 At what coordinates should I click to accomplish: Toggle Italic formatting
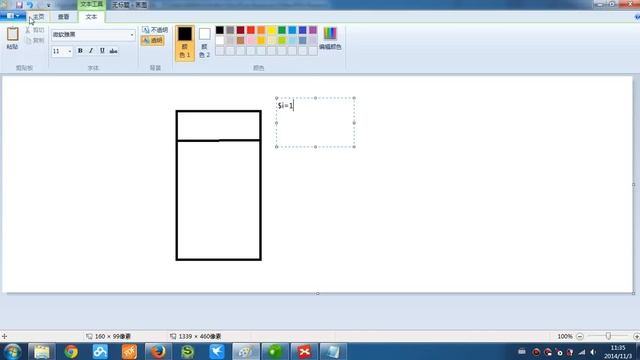(91, 51)
